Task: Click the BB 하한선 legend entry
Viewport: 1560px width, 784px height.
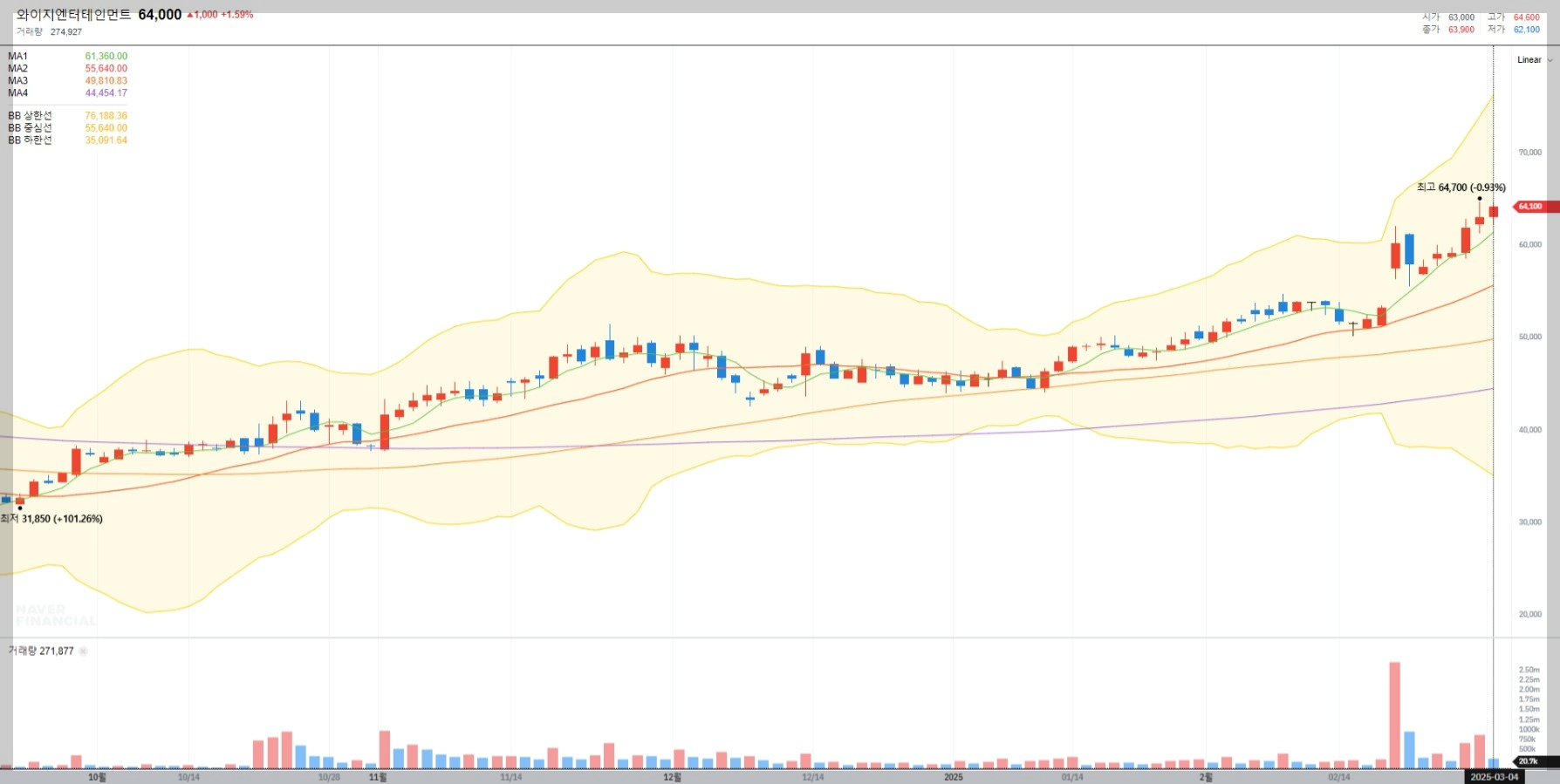Action: [x=67, y=140]
